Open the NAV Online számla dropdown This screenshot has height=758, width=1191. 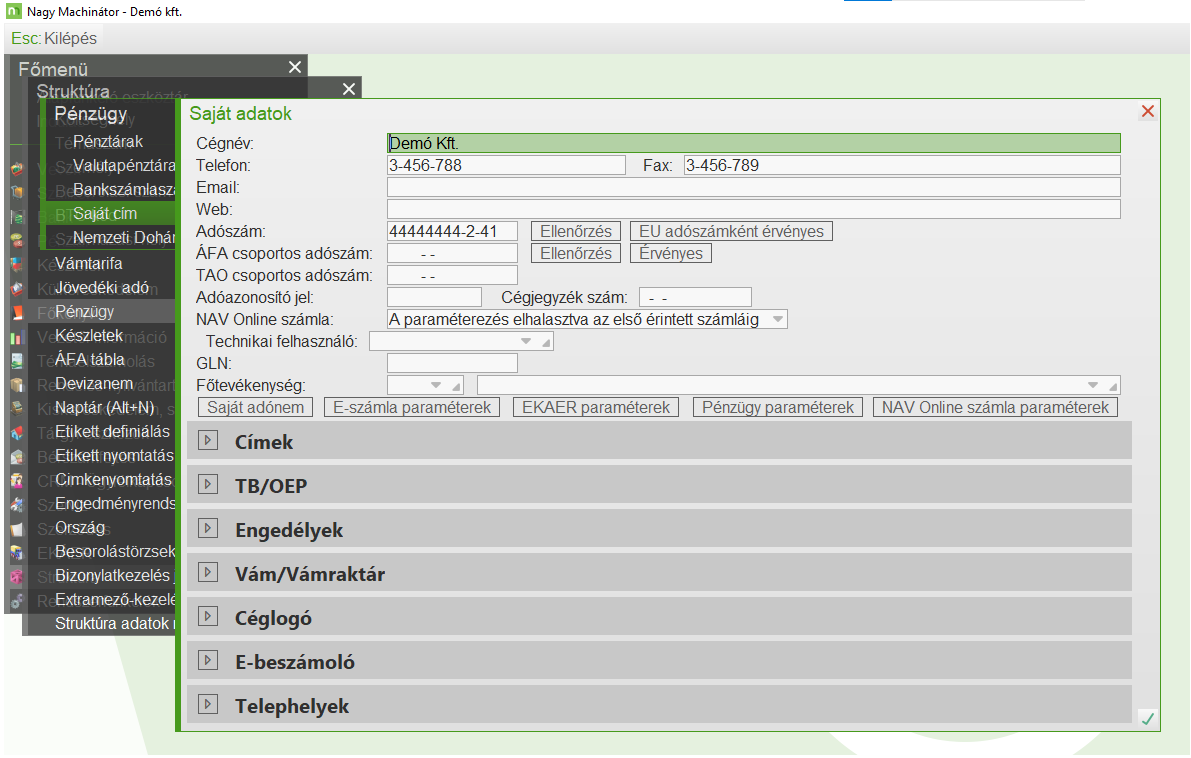coord(778,320)
